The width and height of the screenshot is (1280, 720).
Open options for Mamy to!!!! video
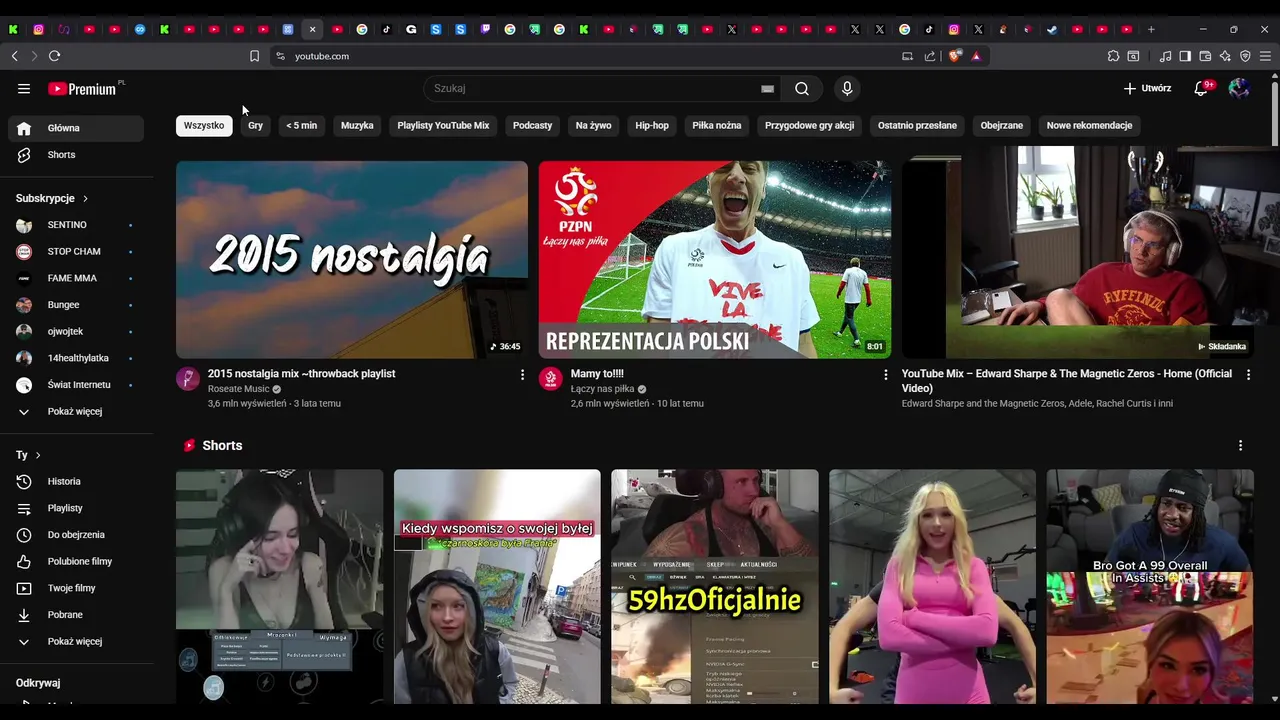(x=885, y=375)
